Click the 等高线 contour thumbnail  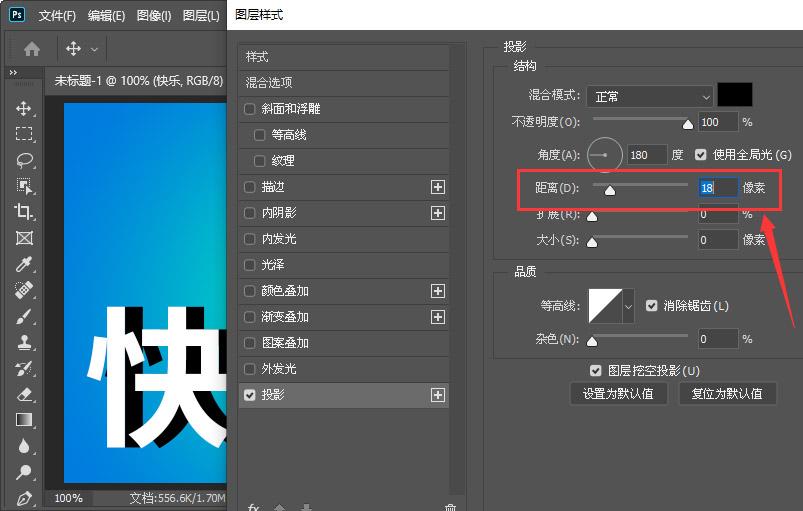point(605,306)
